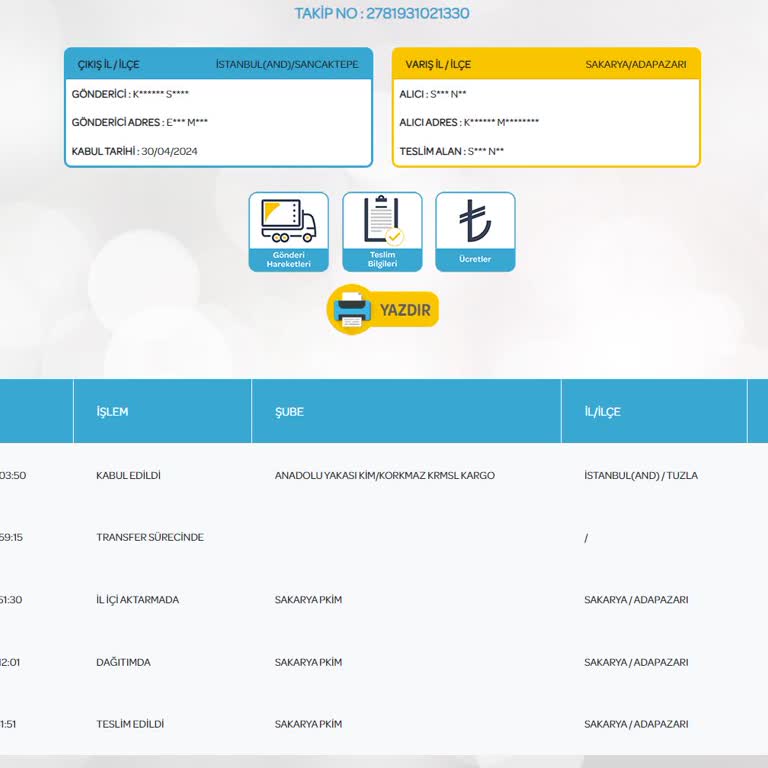768x768 pixels.
Task: Click the İL/İLÇE column header
Action: click(602, 411)
